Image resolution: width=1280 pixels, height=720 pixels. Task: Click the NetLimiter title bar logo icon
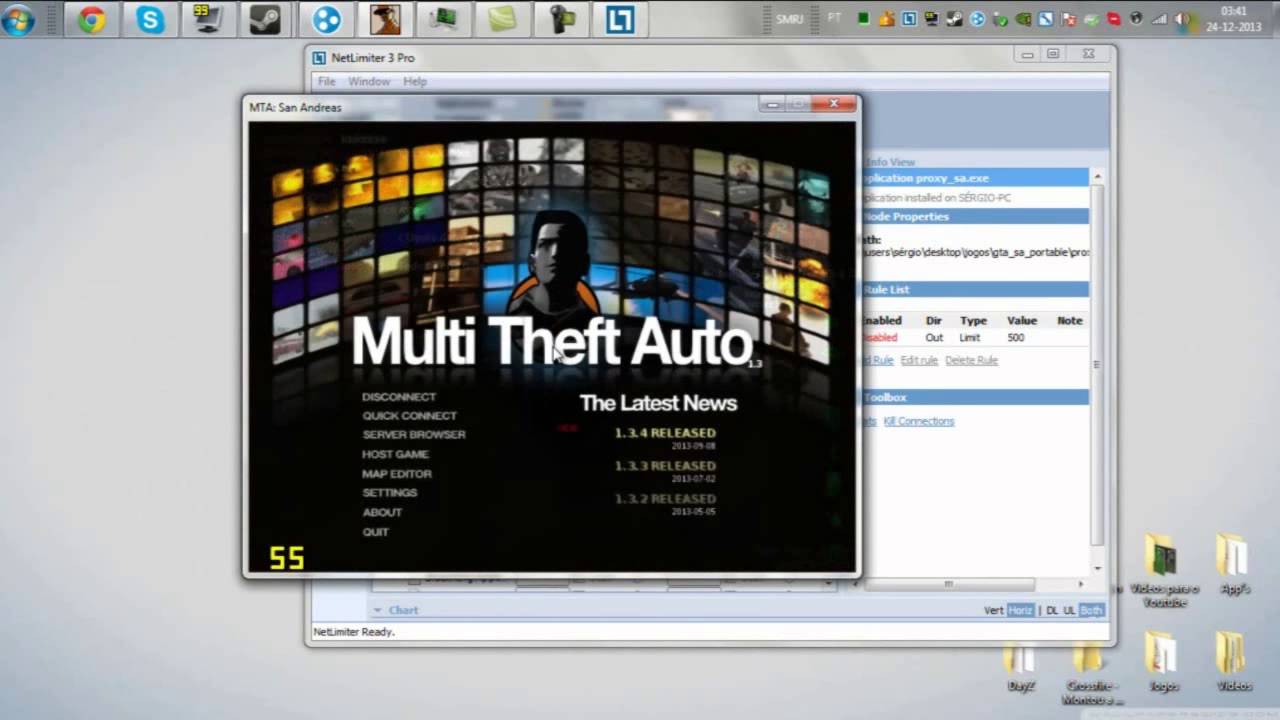click(x=319, y=58)
